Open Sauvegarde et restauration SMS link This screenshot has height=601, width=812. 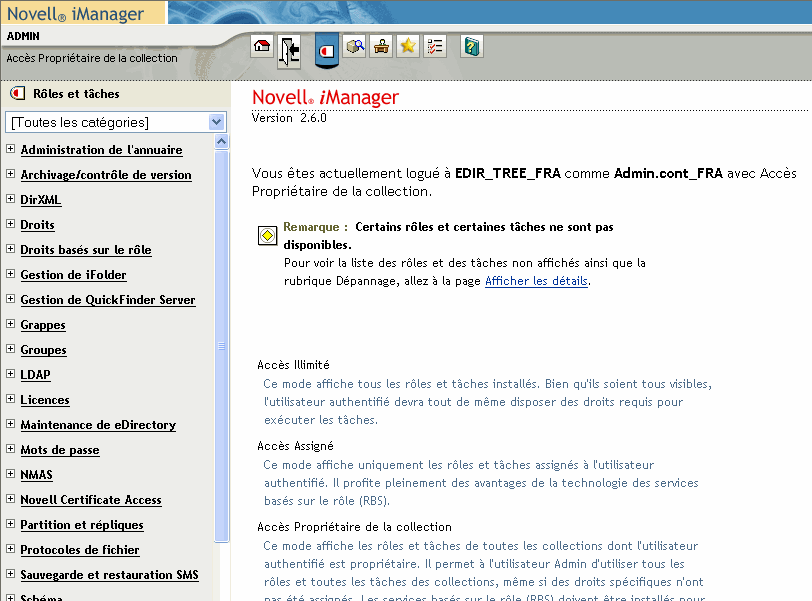pos(109,575)
